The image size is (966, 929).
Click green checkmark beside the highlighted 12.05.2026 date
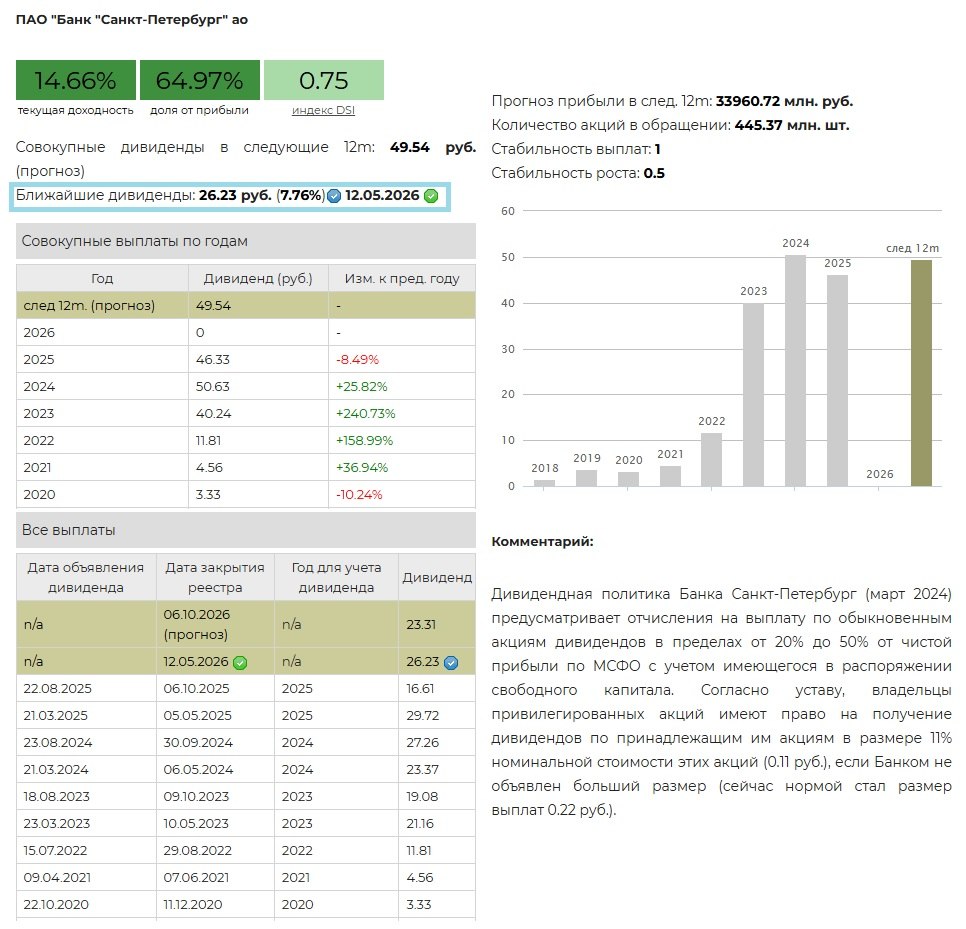pyautogui.click(x=431, y=196)
